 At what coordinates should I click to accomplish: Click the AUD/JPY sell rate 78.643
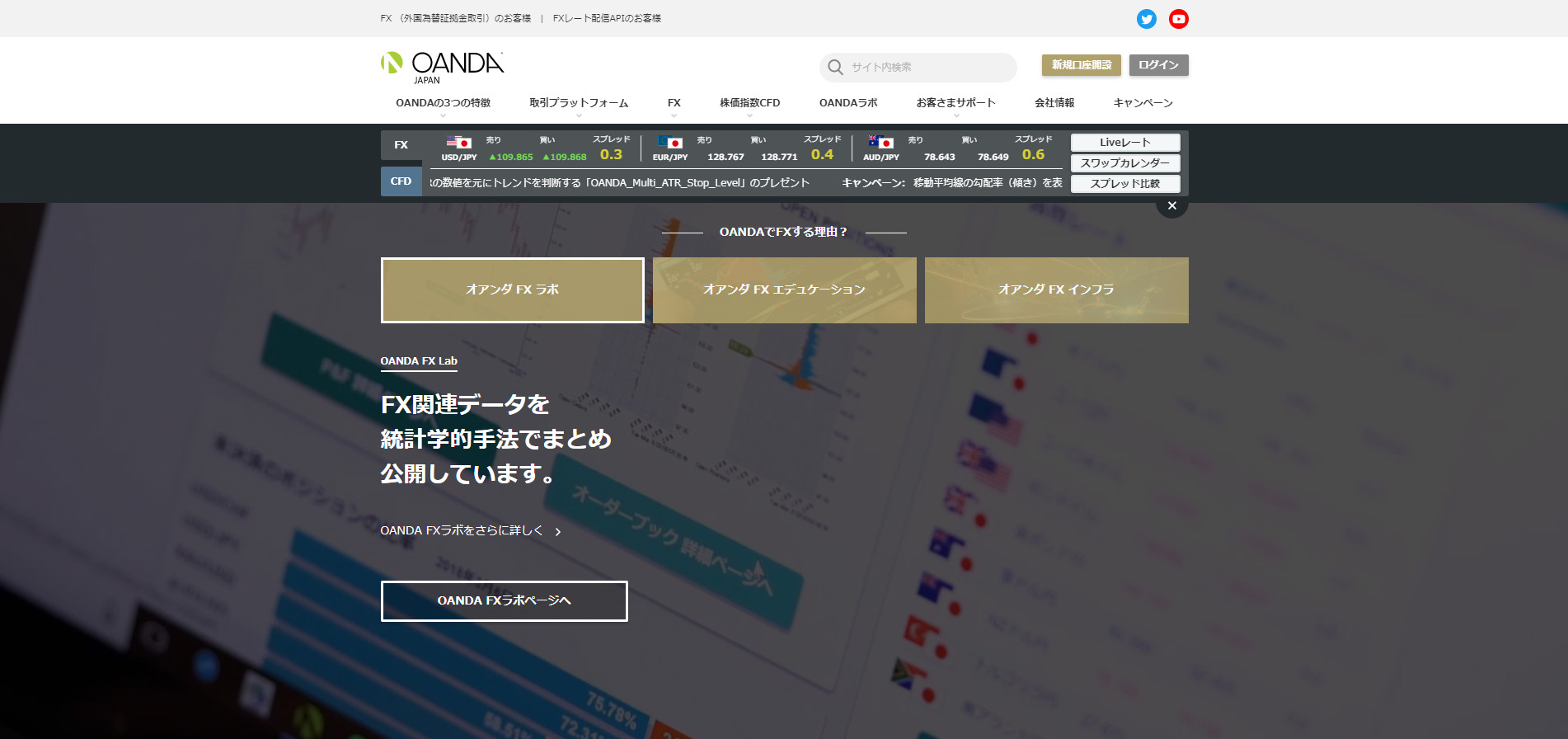point(940,157)
